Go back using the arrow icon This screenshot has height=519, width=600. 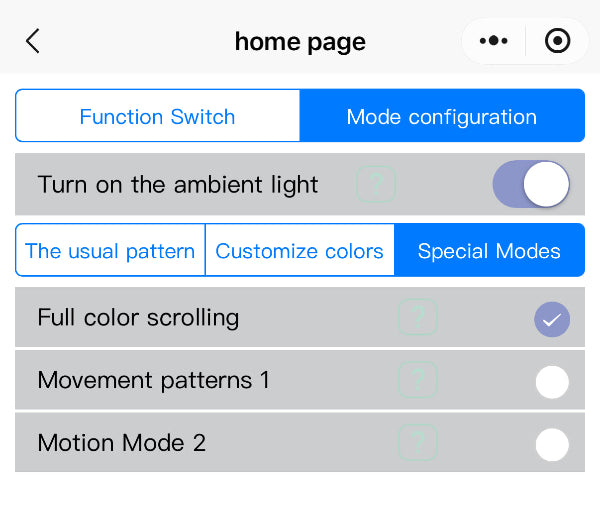pyautogui.click(x=33, y=41)
